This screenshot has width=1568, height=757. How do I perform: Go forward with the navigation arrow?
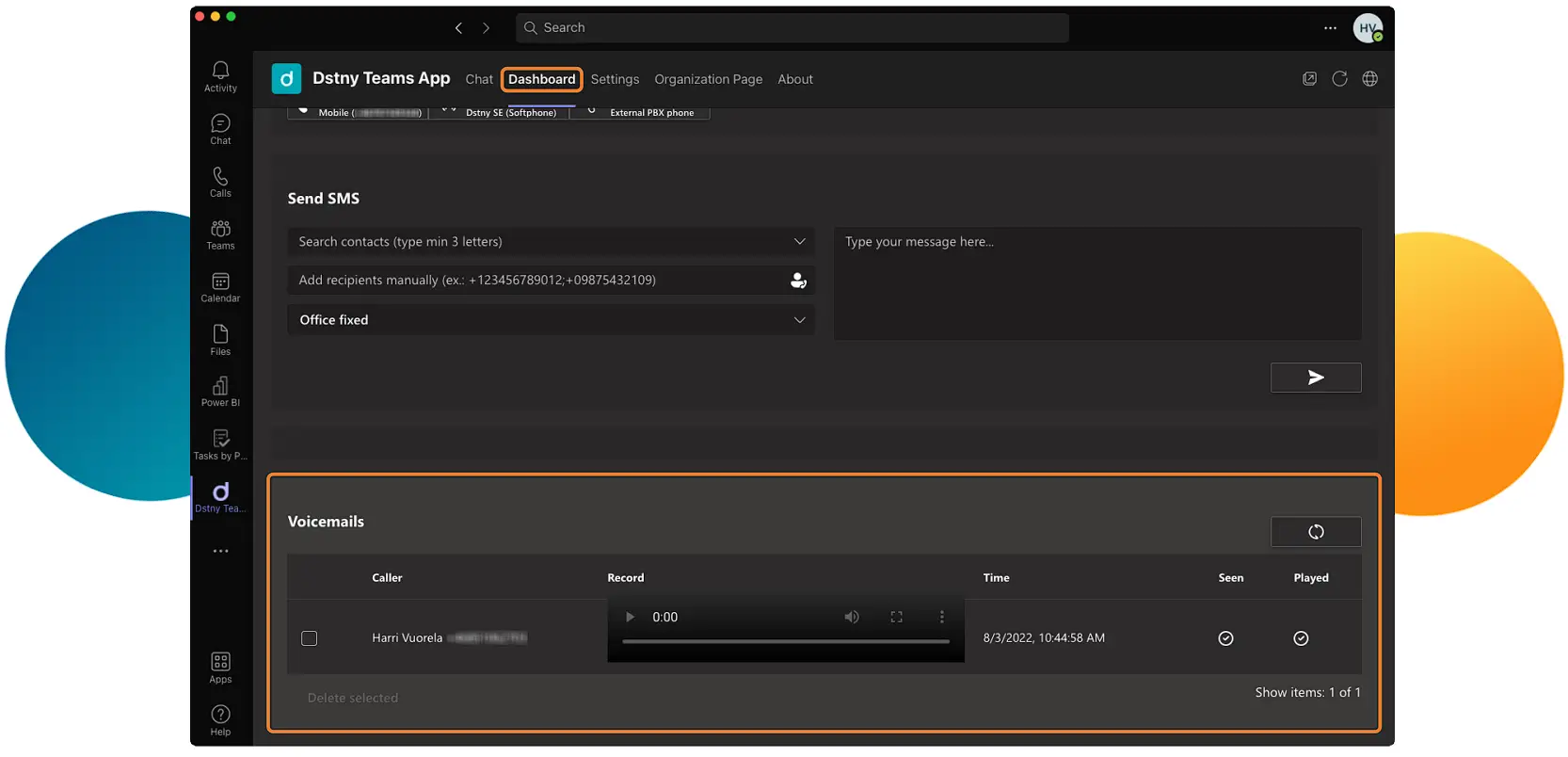(x=486, y=28)
